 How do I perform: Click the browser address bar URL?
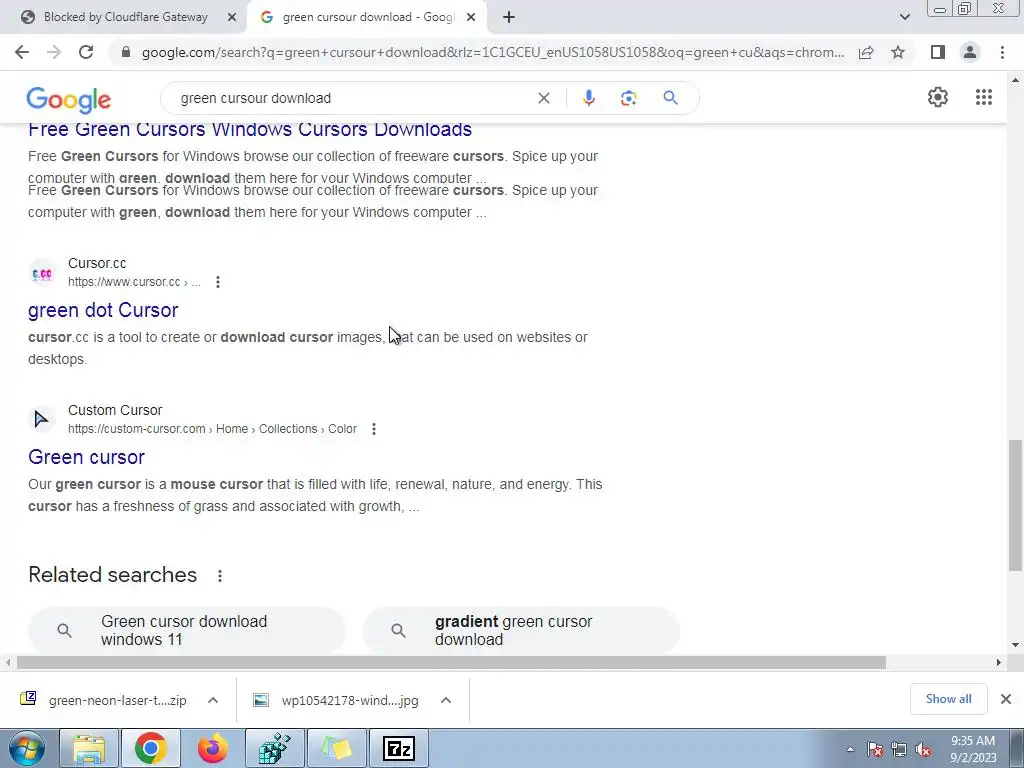tap(493, 52)
